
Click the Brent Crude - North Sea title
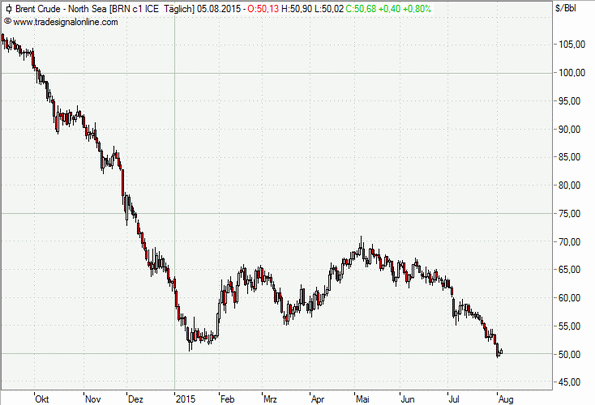(x=61, y=9)
